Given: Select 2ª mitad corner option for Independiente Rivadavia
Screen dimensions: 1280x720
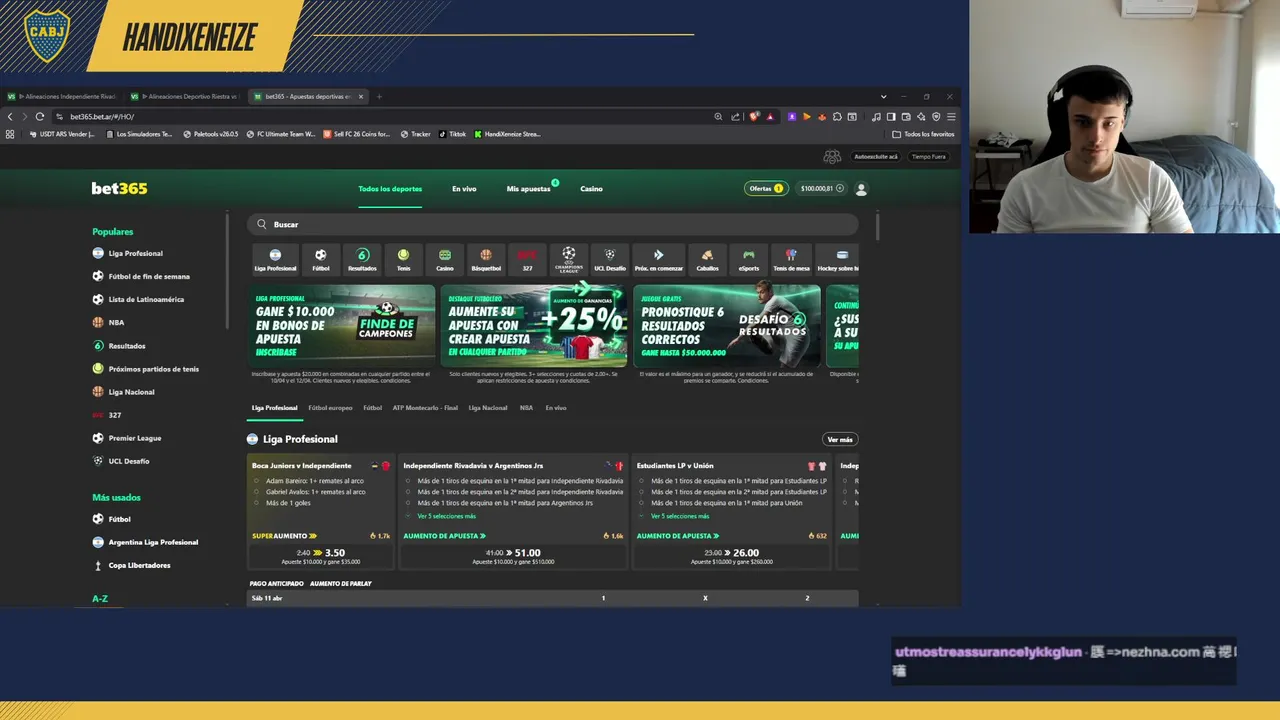Looking at the screenshot, I should point(514,492).
